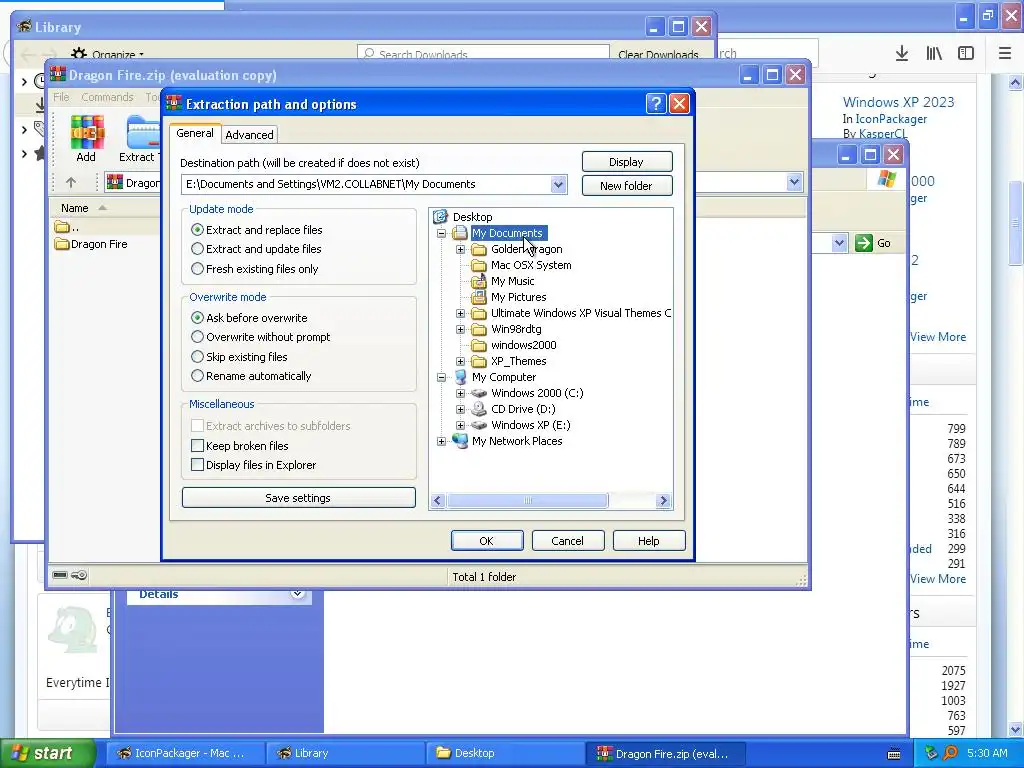The image size is (1024, 768).
Task: Click the disk icon in WinRAR status bar
Action: point(60,575)
